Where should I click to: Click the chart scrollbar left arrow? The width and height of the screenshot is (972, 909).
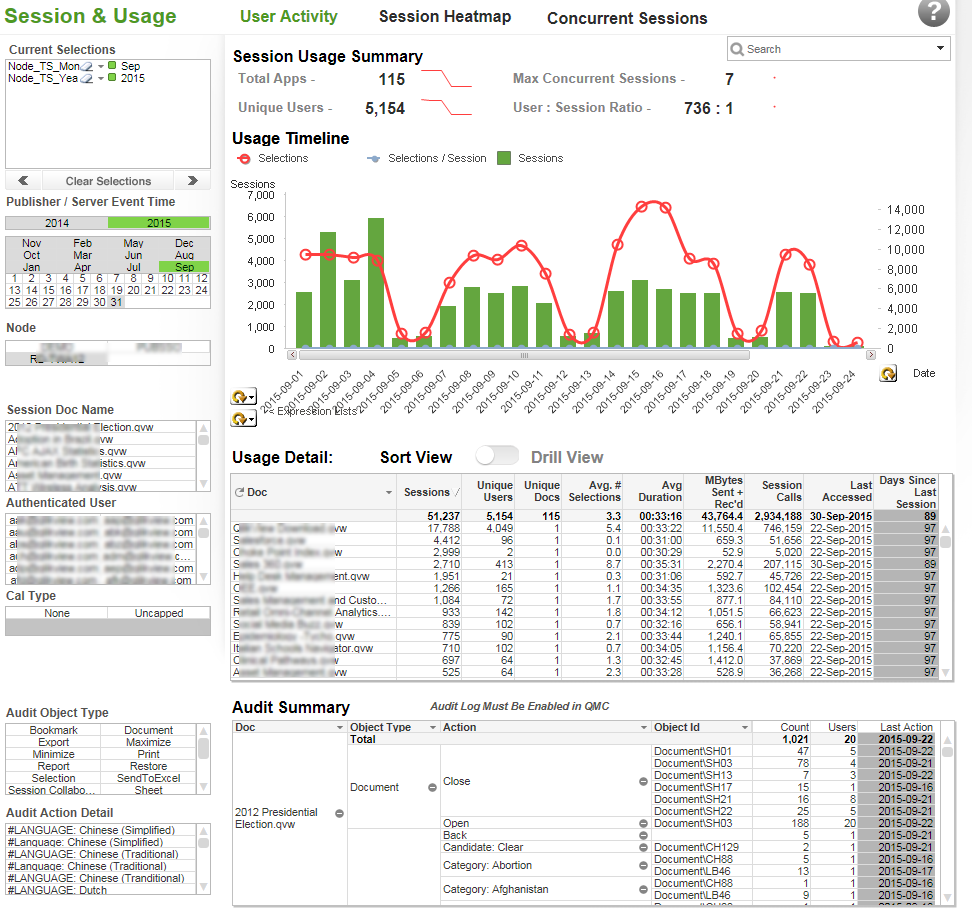pos(292,355)
